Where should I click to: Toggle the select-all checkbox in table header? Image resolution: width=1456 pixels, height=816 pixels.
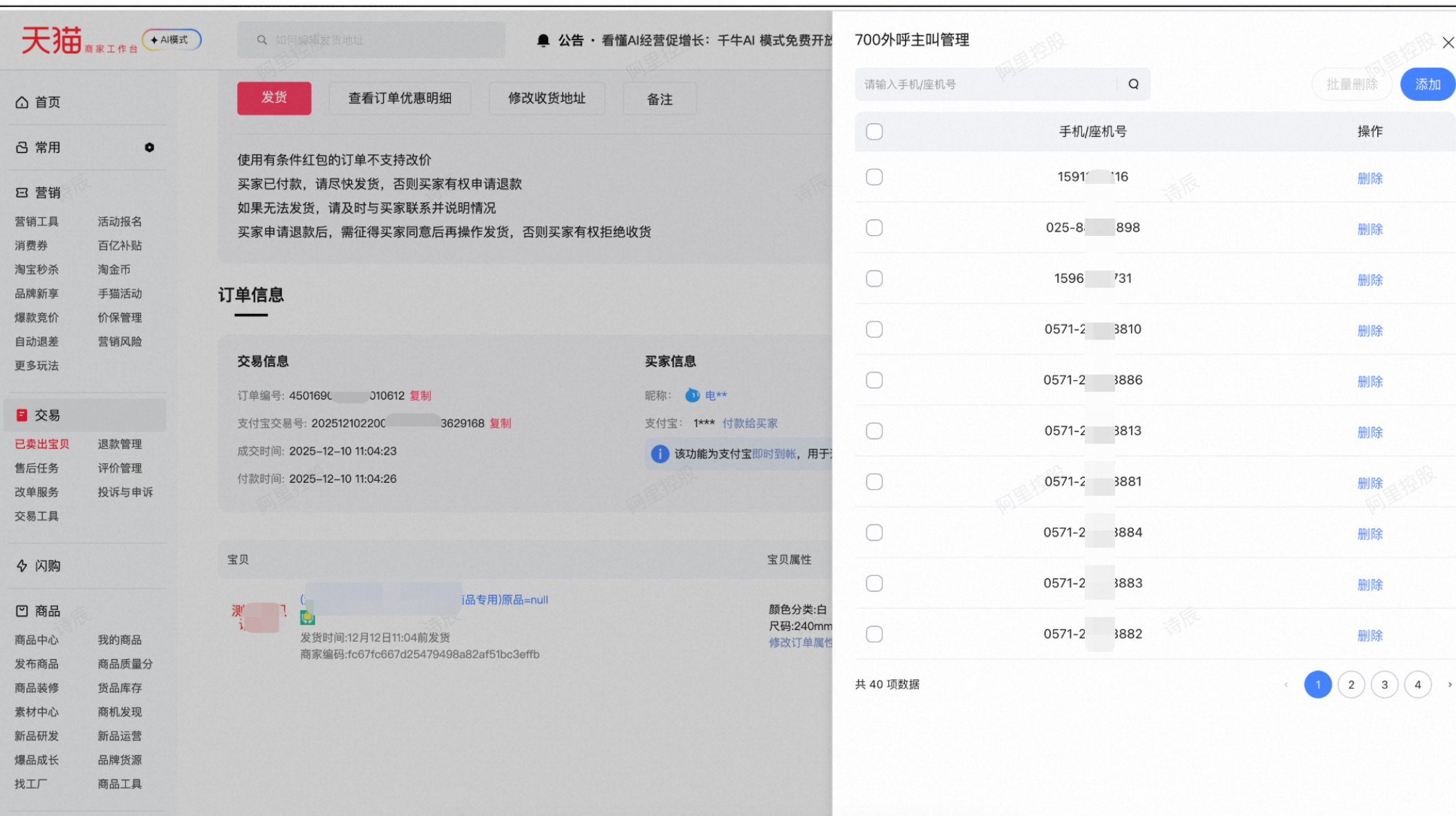point(875,131)
